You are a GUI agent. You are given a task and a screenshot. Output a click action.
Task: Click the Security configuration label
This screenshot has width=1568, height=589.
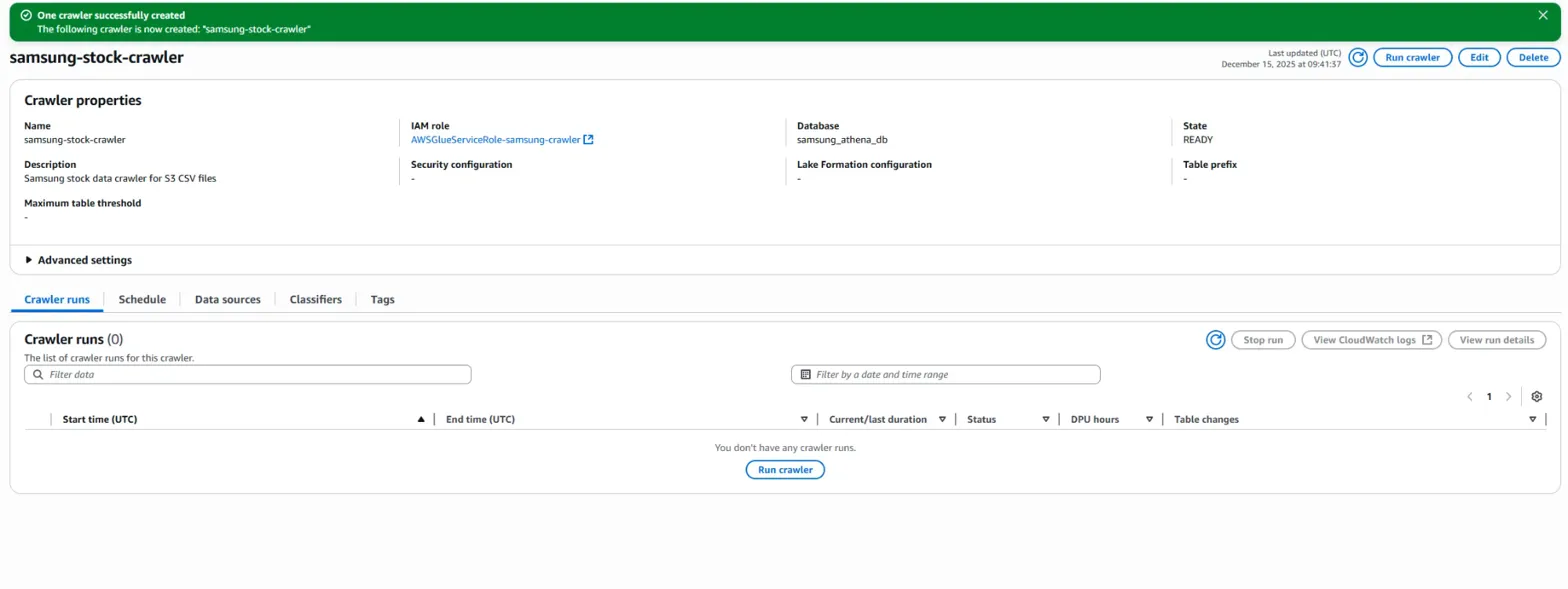(461, 164)
